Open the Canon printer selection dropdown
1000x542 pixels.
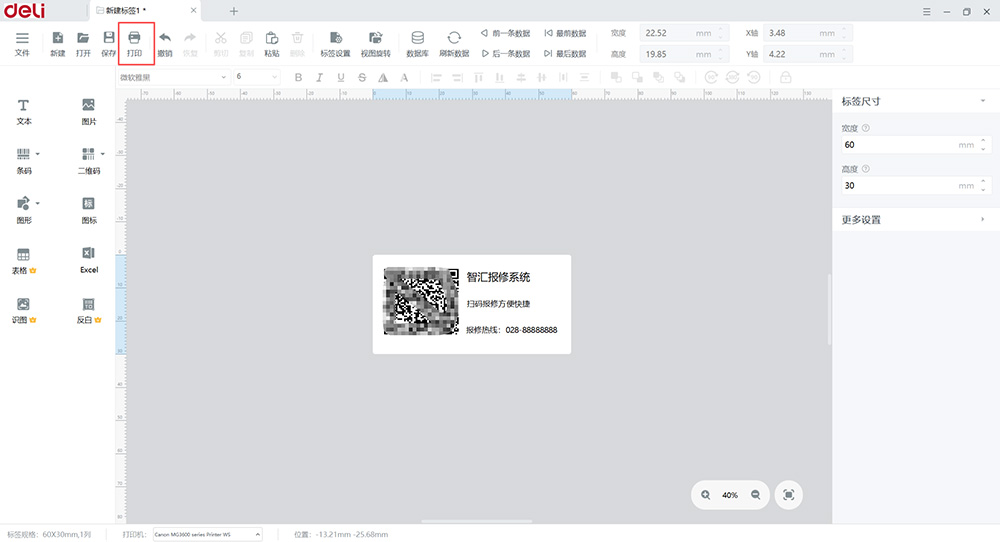coord(207,534)
